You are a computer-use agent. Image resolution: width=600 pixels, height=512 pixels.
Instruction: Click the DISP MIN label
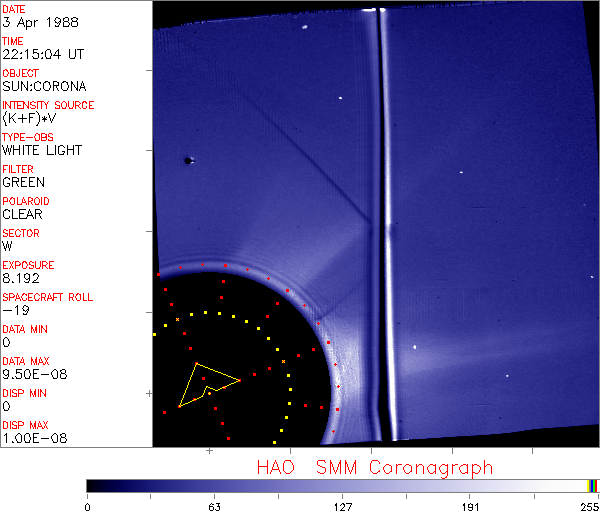[x=24, y=393]
